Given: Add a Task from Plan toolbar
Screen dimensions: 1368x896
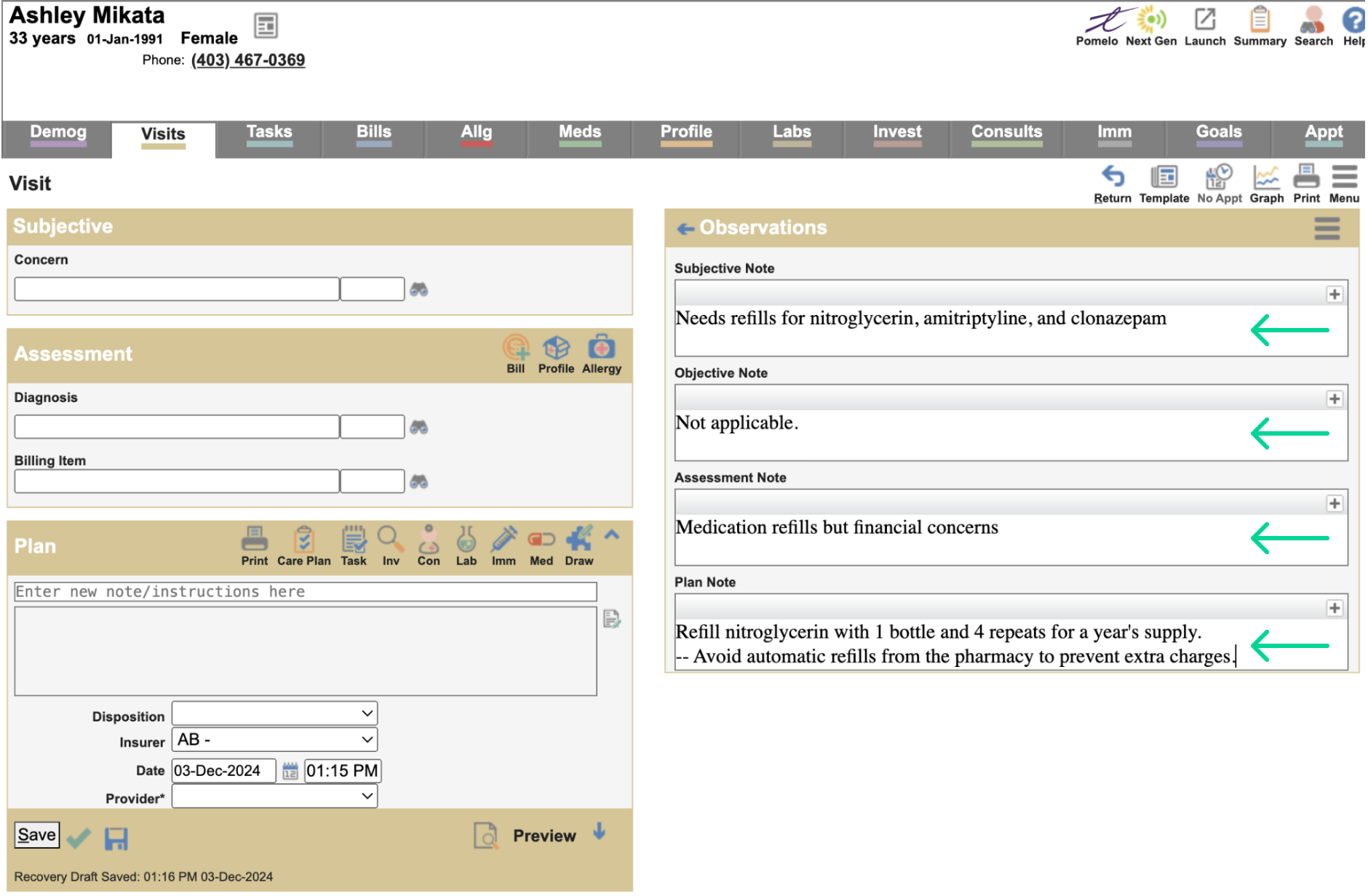Looking at the screenshot, I should click(x=354, y=546).
